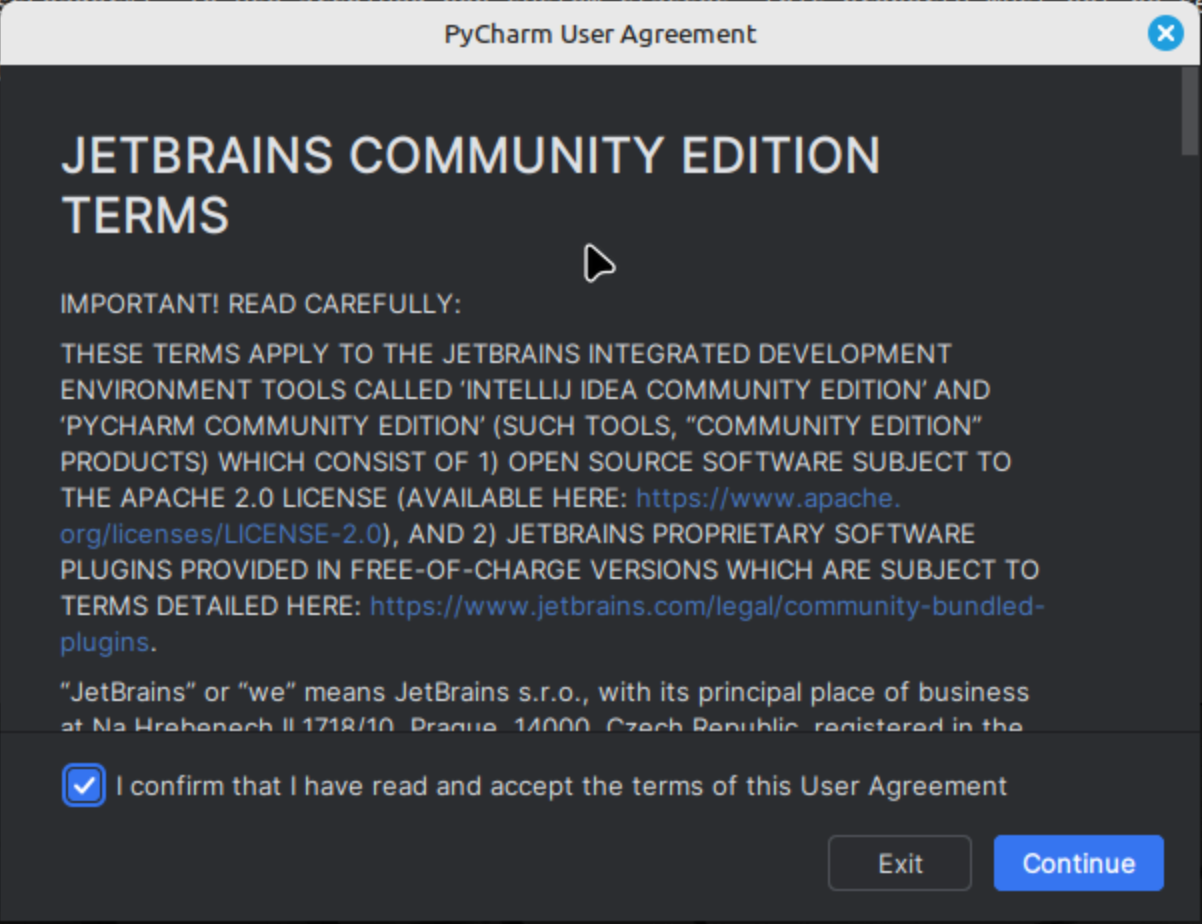The height and width of the screenshot is (924, 1202).
Task: Click the blue Continue button to proceed
Action: coord(1077,862)
